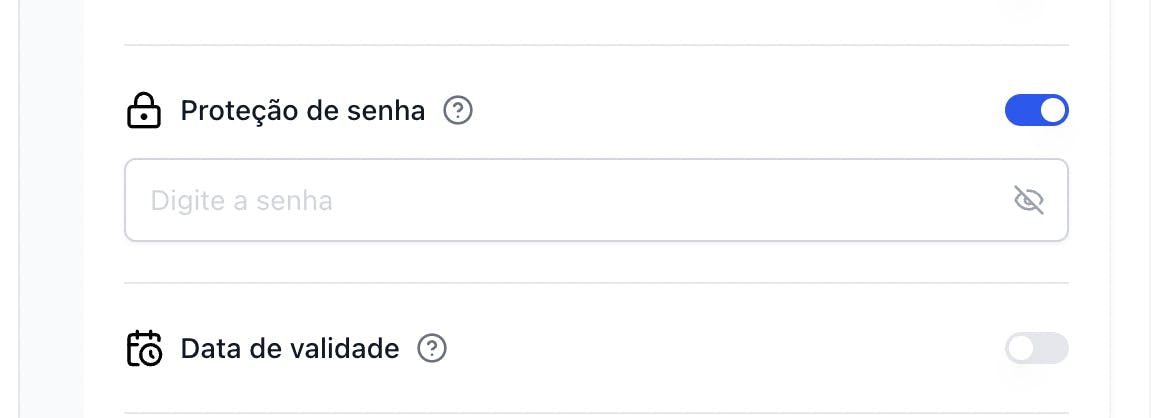
Task: Click the white knob of the blue switch
Action: 1053,110
